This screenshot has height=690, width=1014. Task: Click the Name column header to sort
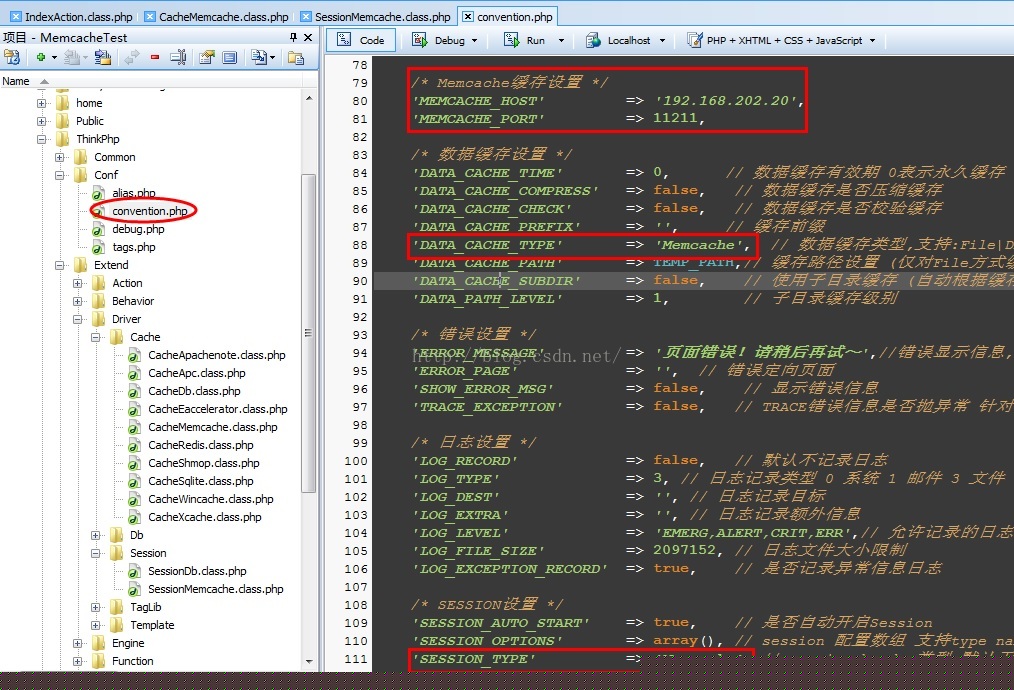coord(16,81)
